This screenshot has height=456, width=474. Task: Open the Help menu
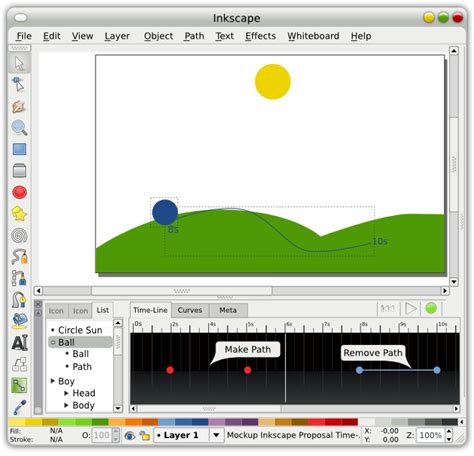[x=361, y=36]
